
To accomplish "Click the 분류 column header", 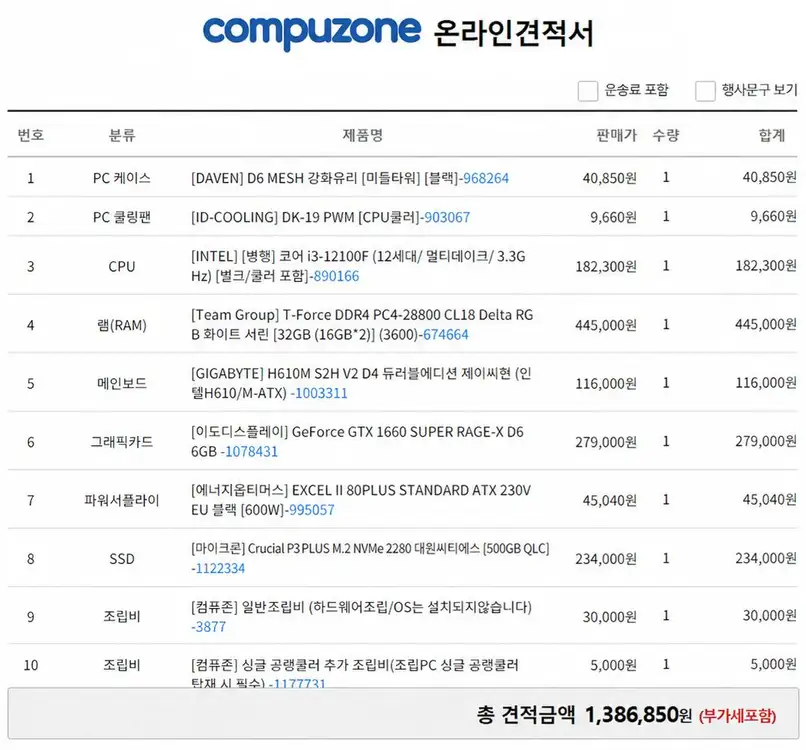I will (x=122, y=135).
